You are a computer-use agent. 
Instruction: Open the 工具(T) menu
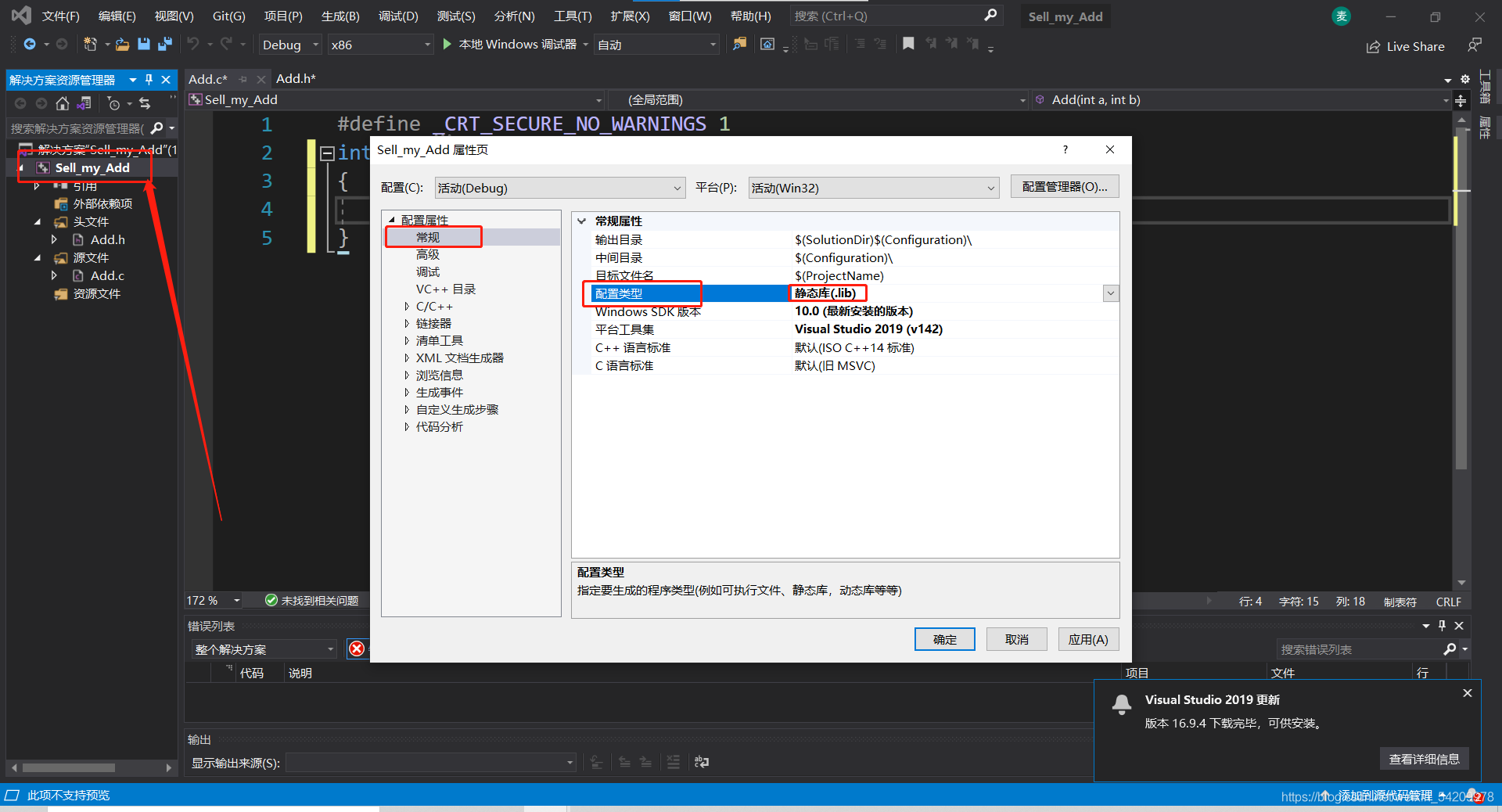point(573,16)
